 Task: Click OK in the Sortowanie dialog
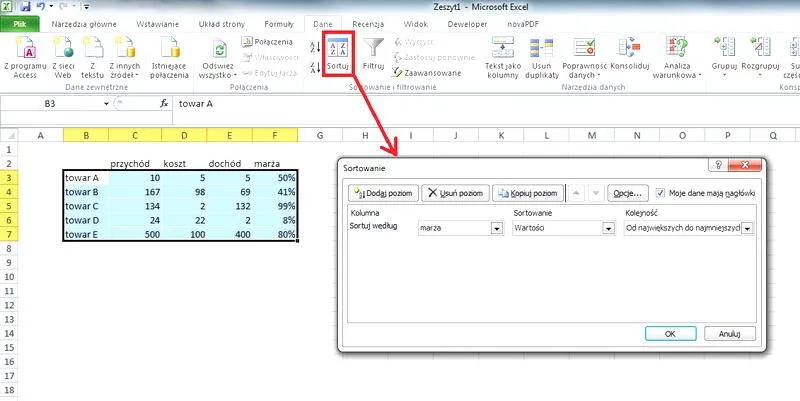click(x=671, y=333)
